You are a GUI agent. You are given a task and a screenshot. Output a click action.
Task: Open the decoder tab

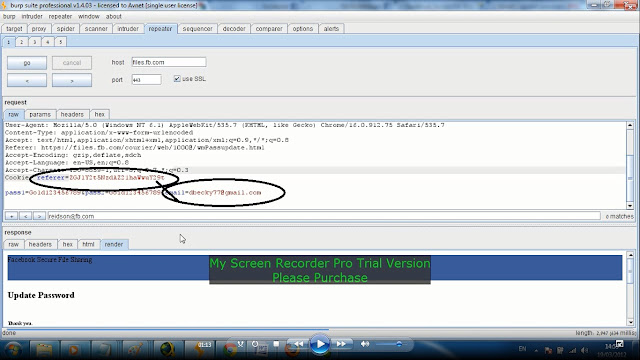[x=234, y=29]
